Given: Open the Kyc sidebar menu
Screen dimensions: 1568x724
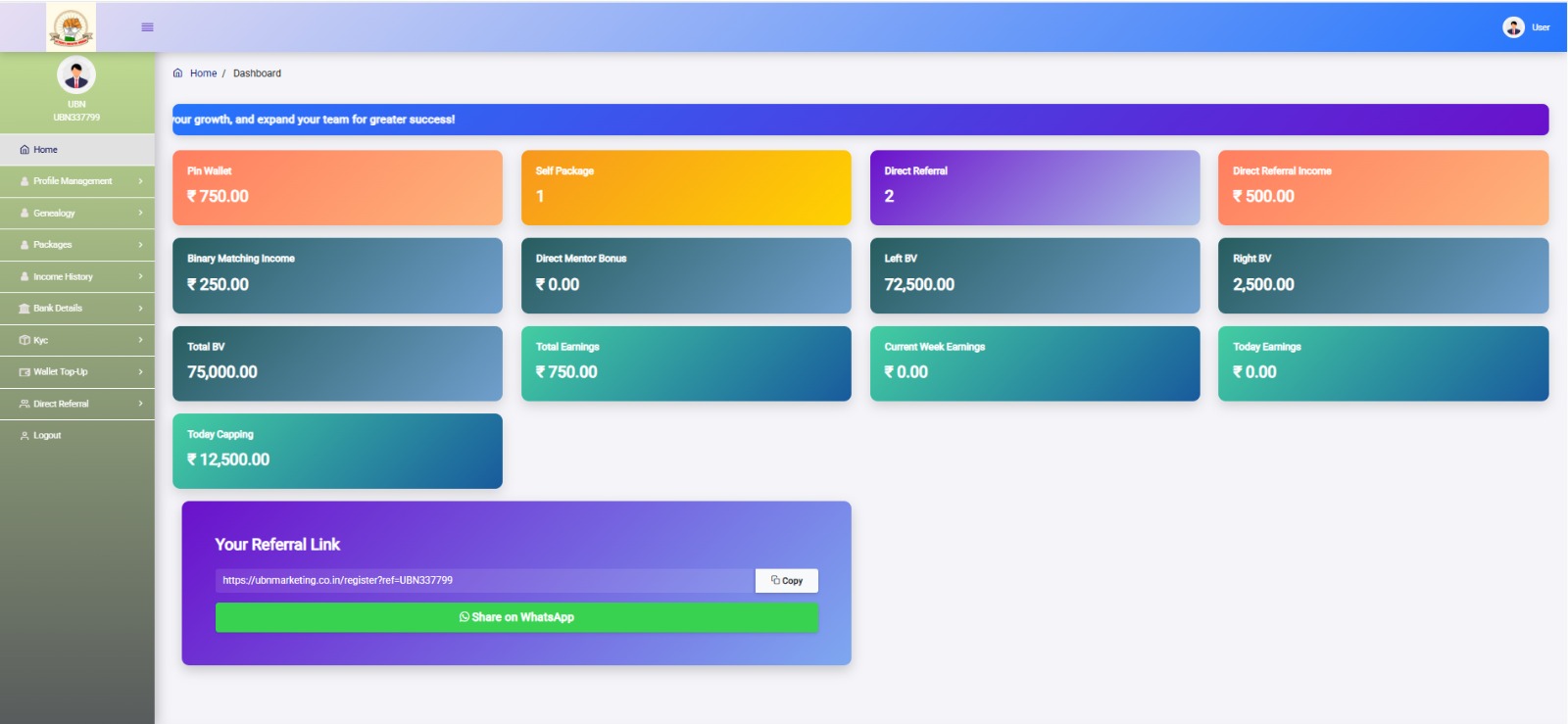Looking at the screenshot, I should pos(41,340).
